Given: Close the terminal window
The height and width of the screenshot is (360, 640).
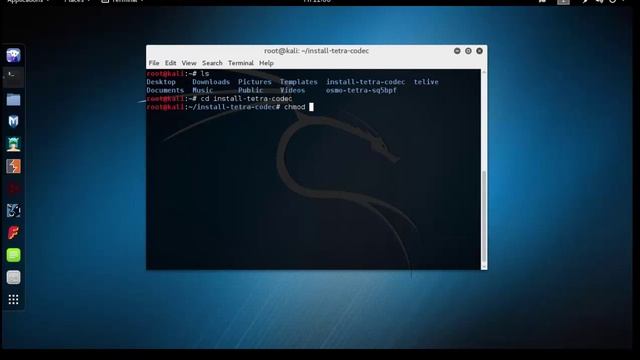Looking at the screenshot, I should [479, 51].
